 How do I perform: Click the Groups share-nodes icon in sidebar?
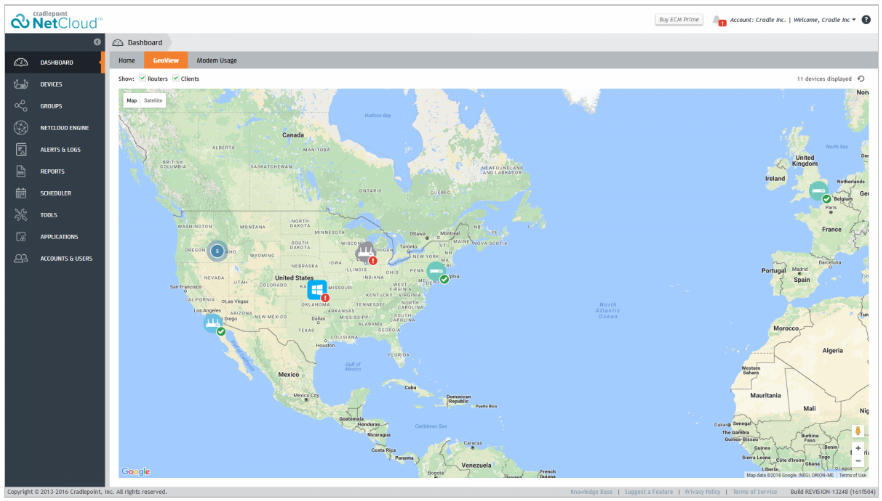click(x=21, y=106)
